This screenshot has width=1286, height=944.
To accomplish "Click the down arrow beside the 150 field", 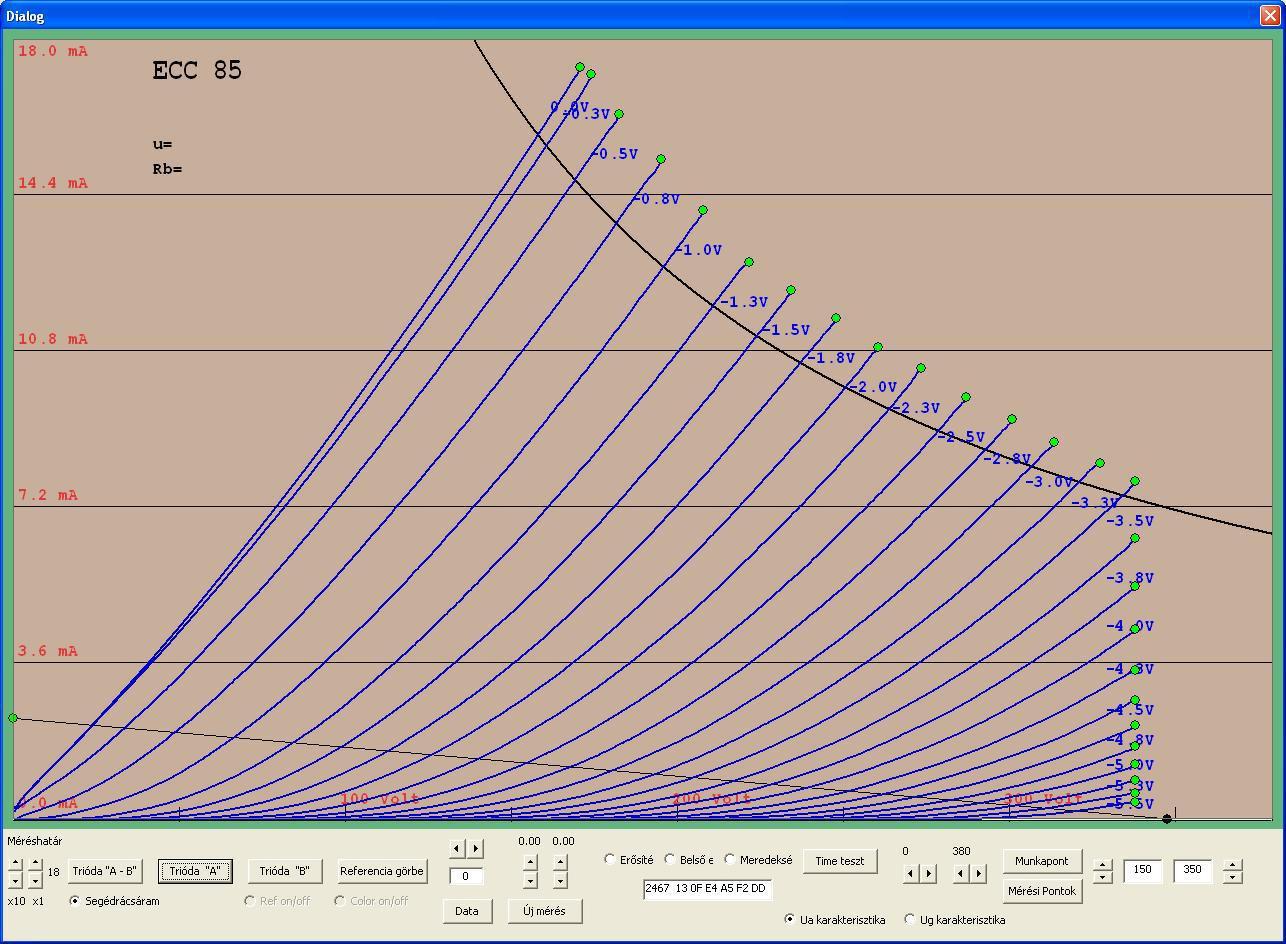I will (x=1103, y=878).
